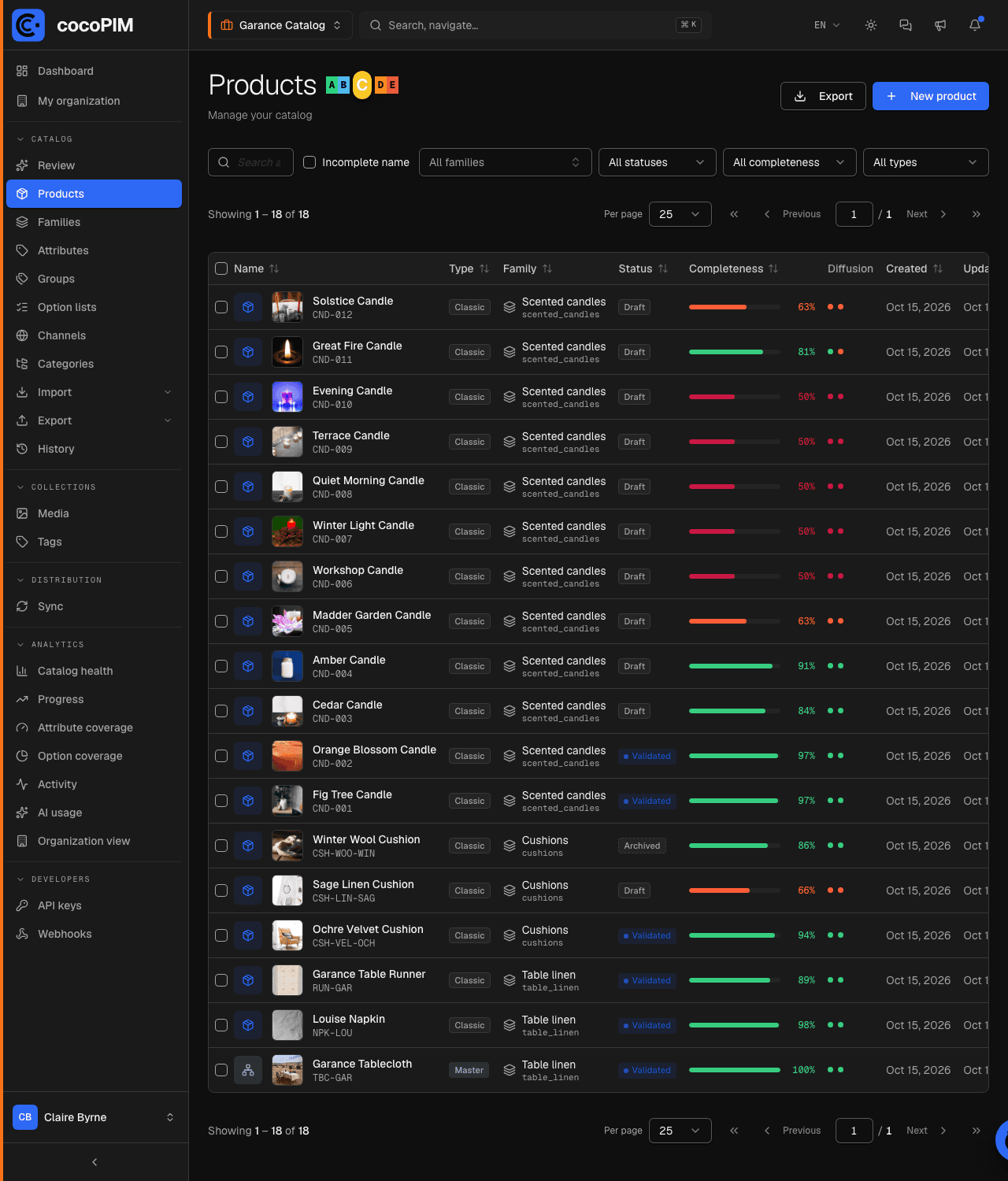Open the All completeness filter

pyautogui.click(x=790, y=162)
